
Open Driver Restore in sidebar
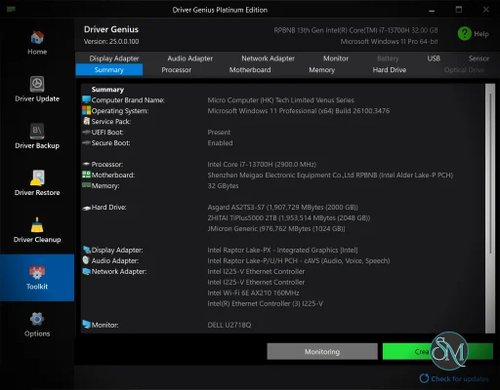pos(37,183)
